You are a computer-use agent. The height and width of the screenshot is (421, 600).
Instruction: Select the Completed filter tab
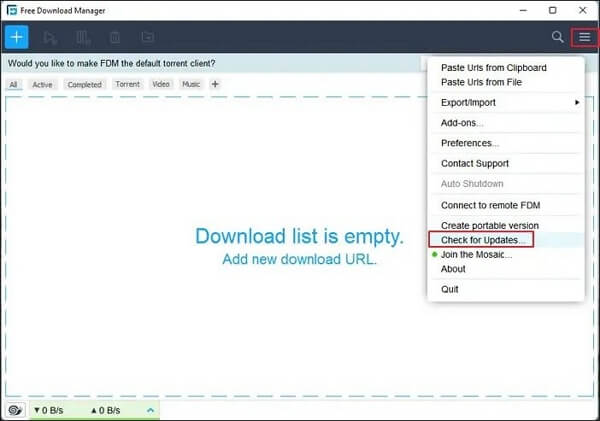85,85
